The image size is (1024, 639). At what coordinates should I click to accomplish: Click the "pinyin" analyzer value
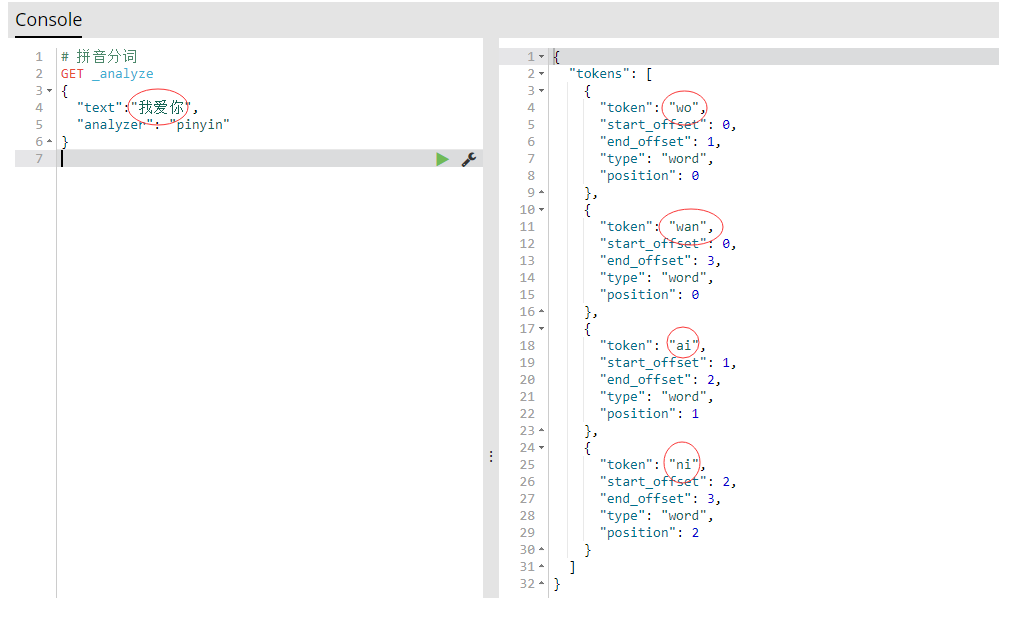tap(200, 125)
